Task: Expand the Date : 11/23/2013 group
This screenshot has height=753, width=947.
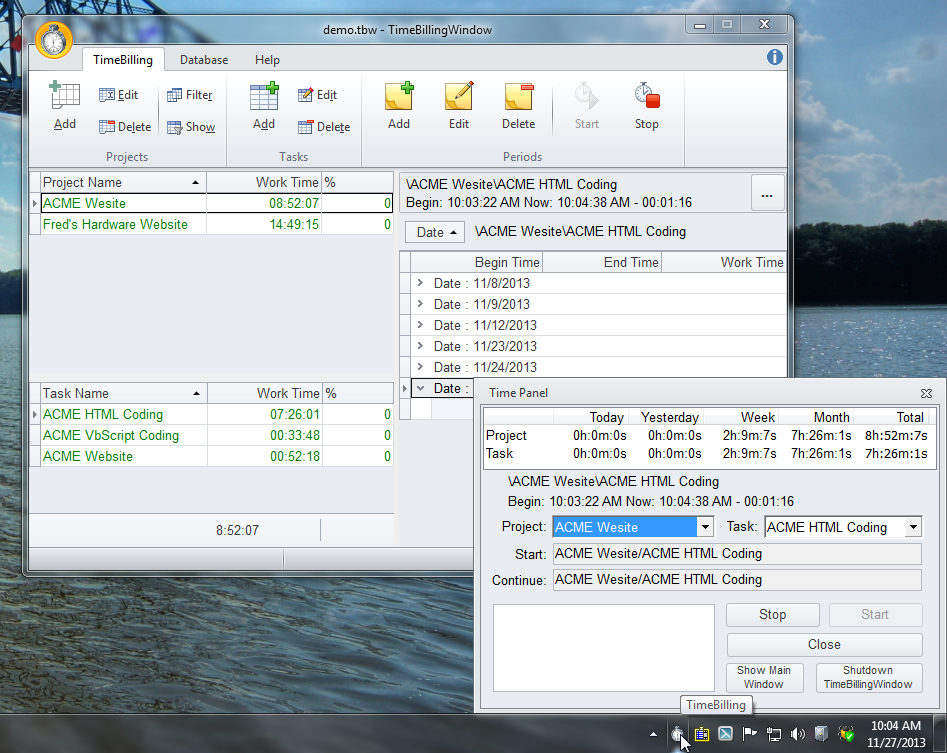Action: click(421, 346)
